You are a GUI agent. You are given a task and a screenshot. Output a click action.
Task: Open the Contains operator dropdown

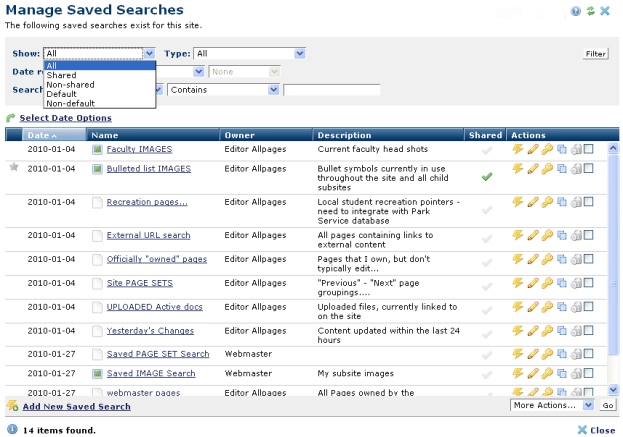point(223,90)
